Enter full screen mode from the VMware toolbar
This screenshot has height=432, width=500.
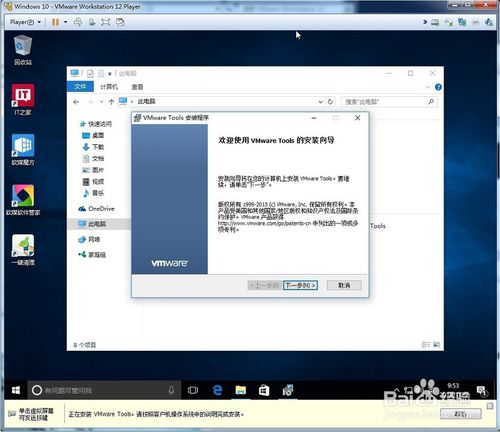pos(106,22)
